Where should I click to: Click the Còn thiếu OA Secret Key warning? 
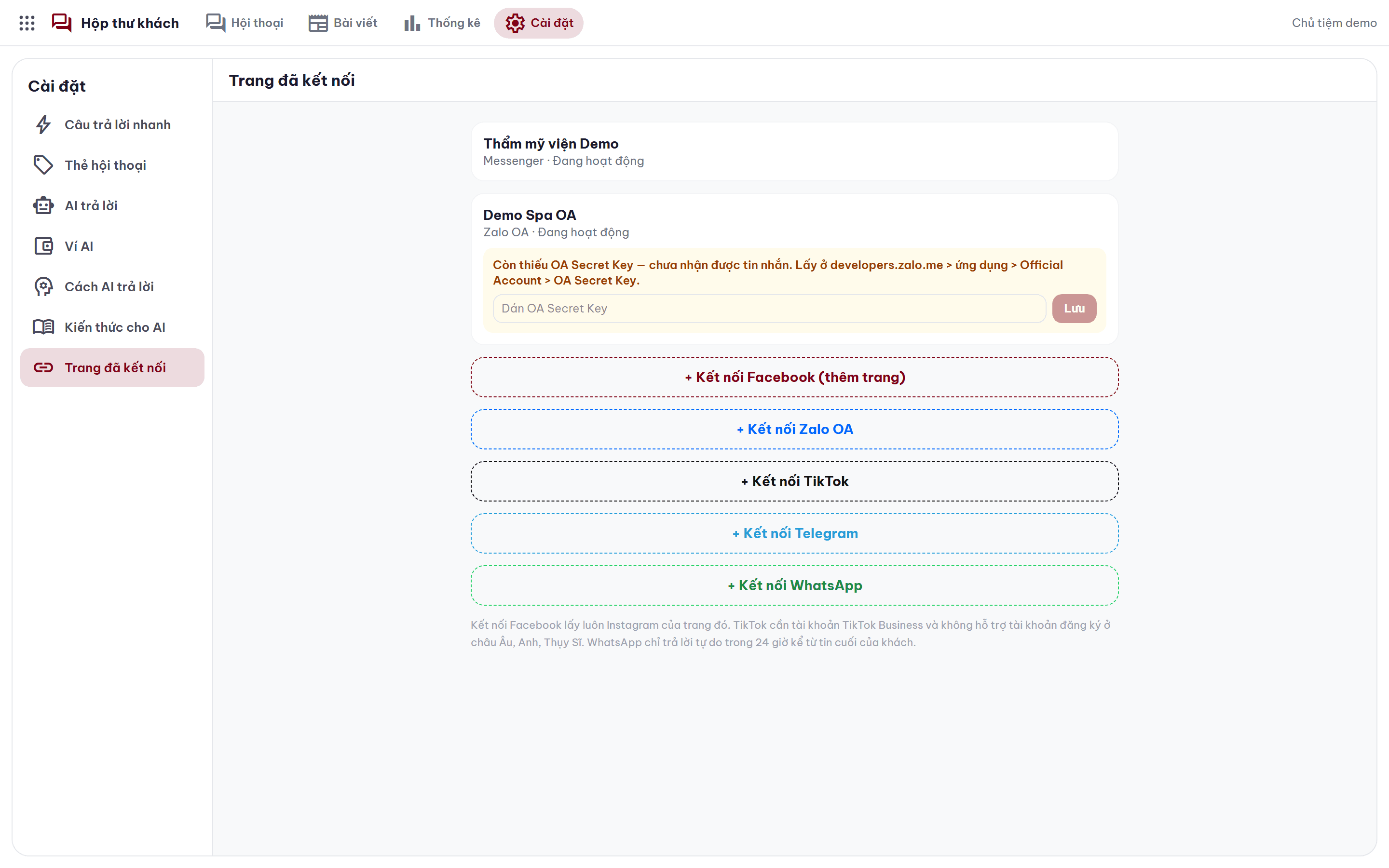point(778,272)
